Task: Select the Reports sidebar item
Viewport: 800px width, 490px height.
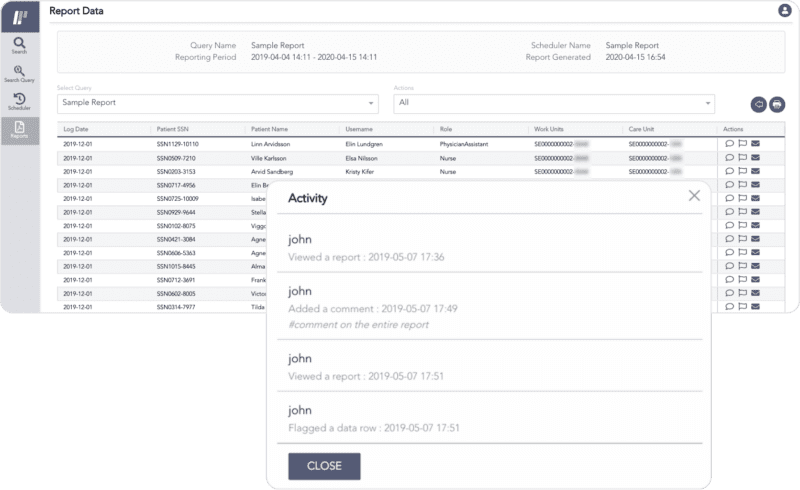Action: tap(19, 129)
